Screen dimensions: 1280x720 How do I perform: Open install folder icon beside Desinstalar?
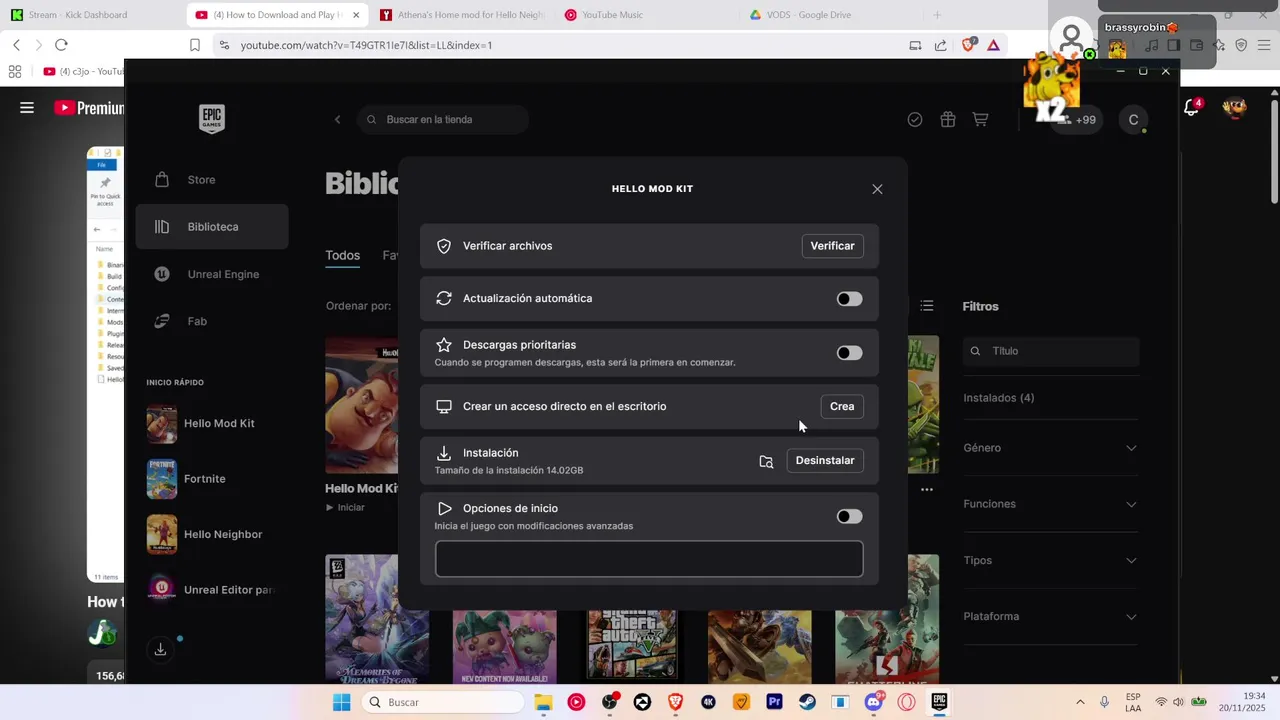click(x=766, y=461)
